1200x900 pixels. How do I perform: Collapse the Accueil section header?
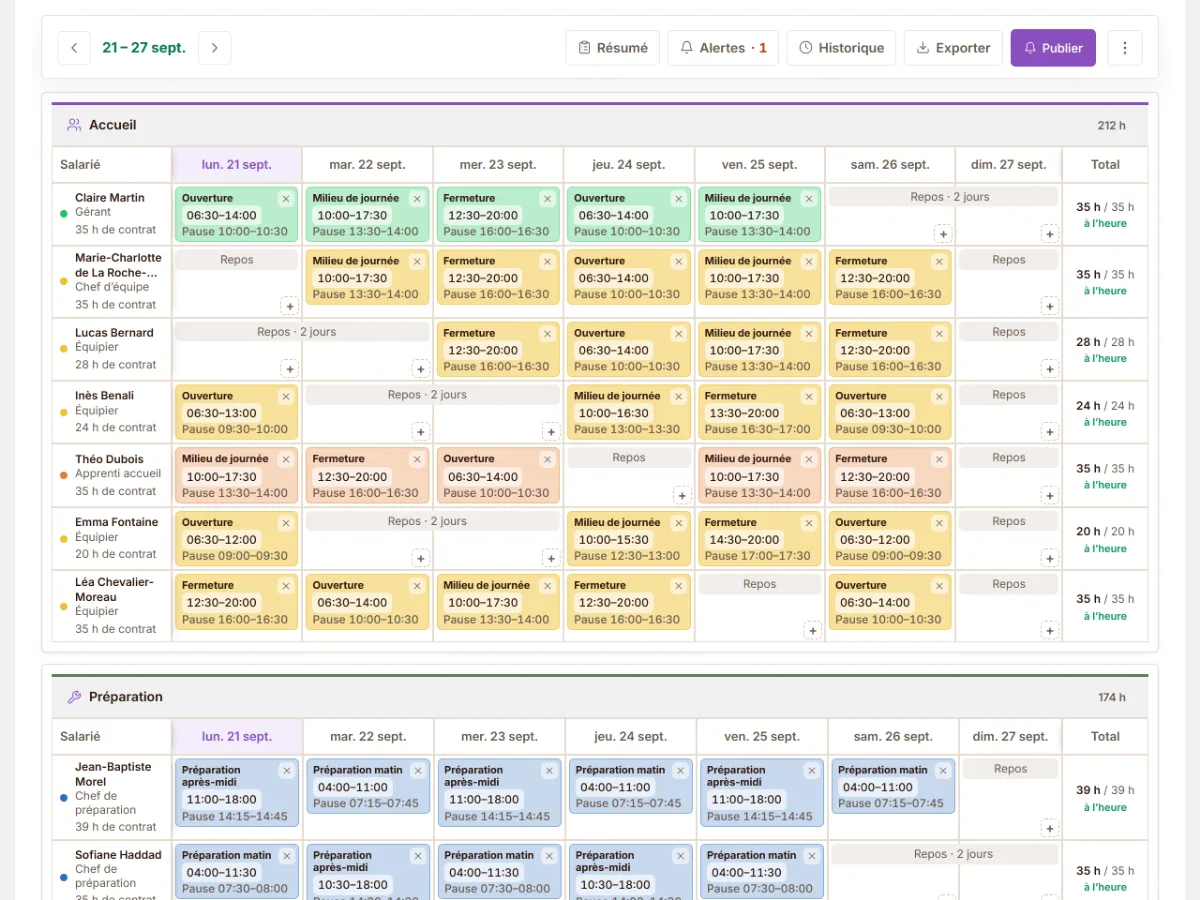tap(600, 125)
